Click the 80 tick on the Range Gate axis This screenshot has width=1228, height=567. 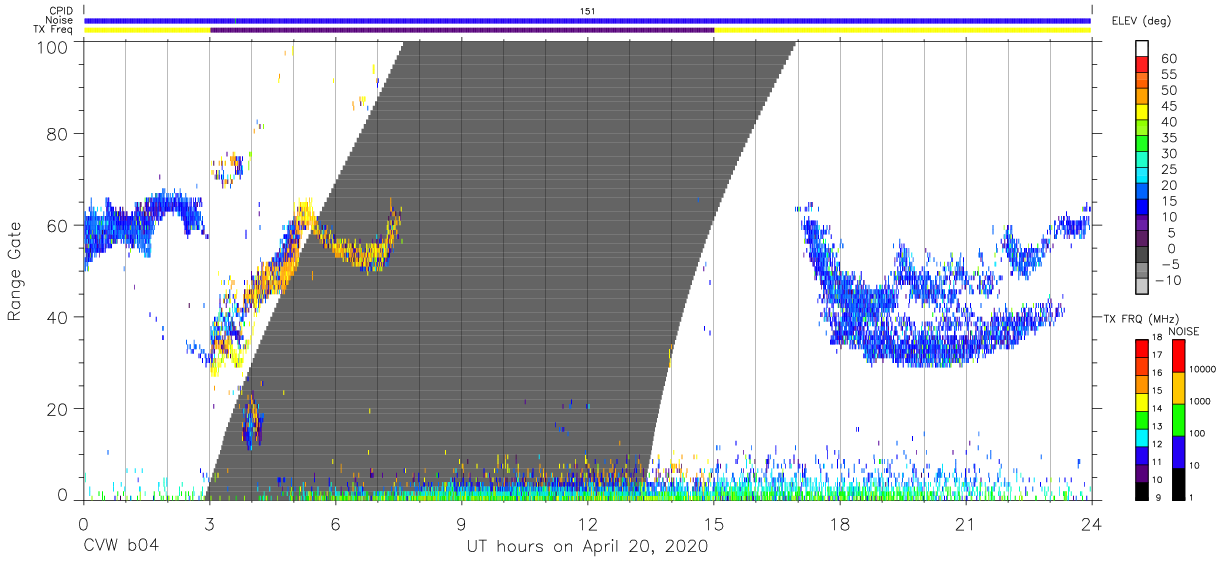pyautogui.click(x=58, y=133)
